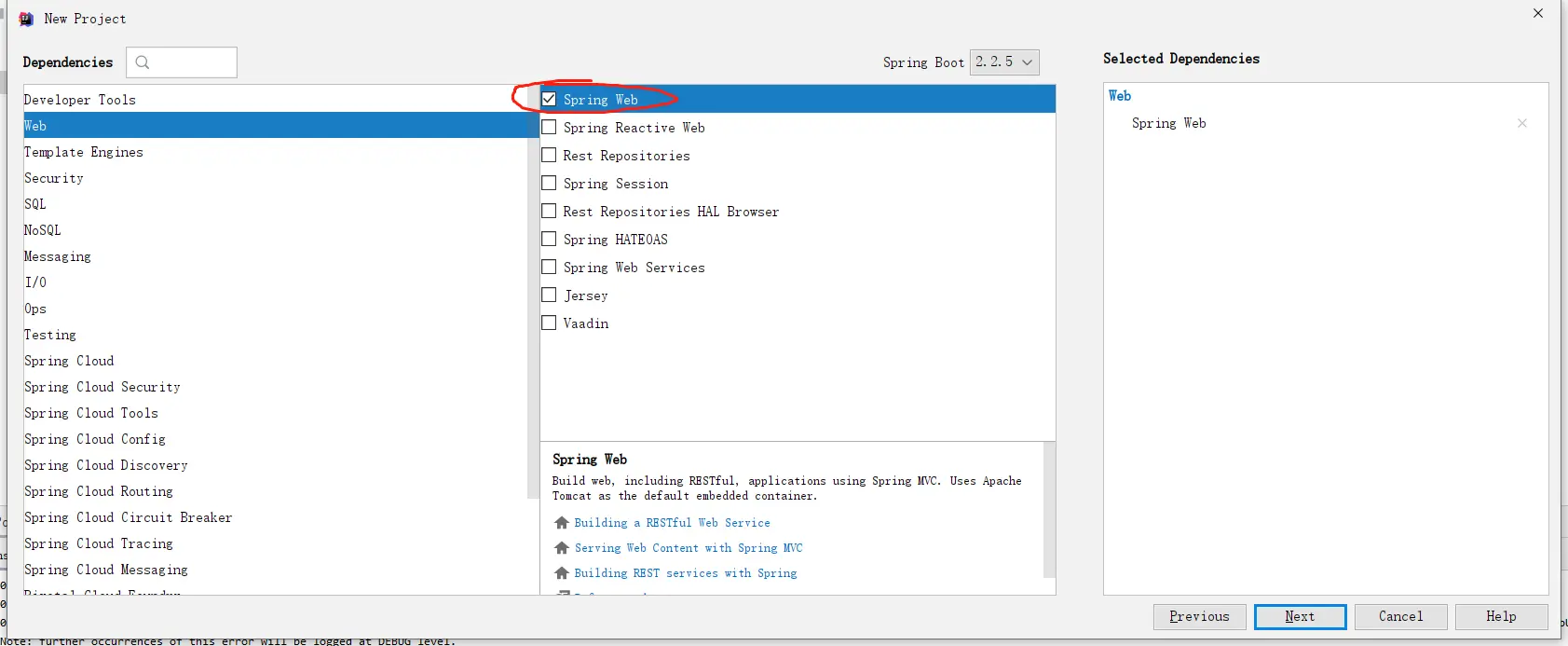
Task: Select Spring Cloud Circuit Breaker category
Action: pos(275,517)
